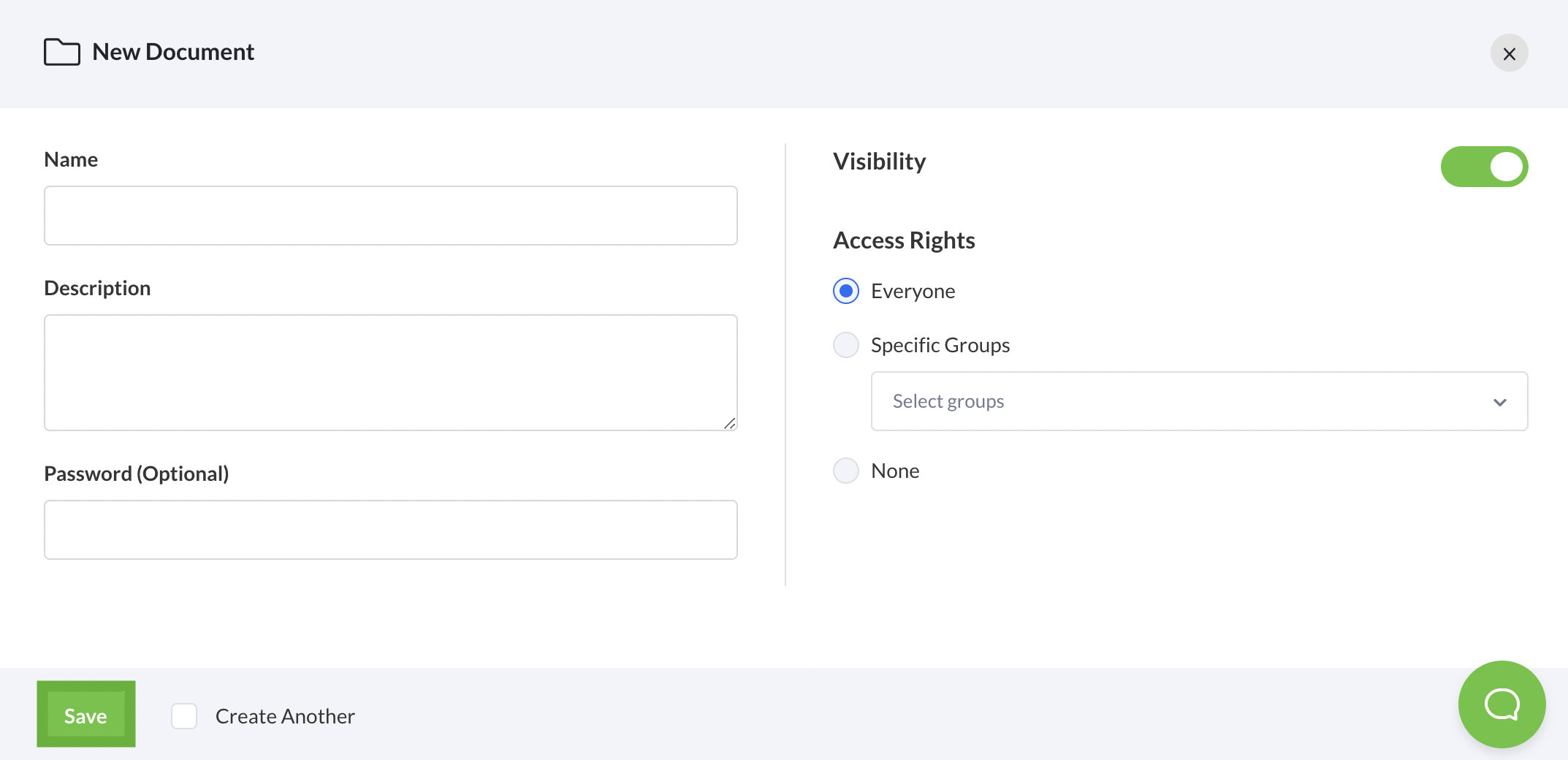Click the folder icon beside New Document
This screenshot has width=1568, height=760.
tap(62, 52)
